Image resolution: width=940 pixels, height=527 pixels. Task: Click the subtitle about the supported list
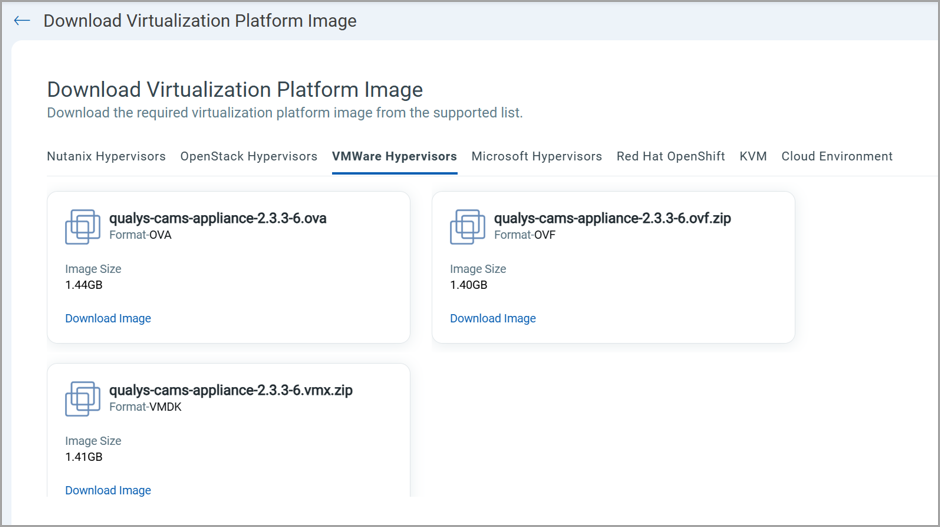[285, 113]
